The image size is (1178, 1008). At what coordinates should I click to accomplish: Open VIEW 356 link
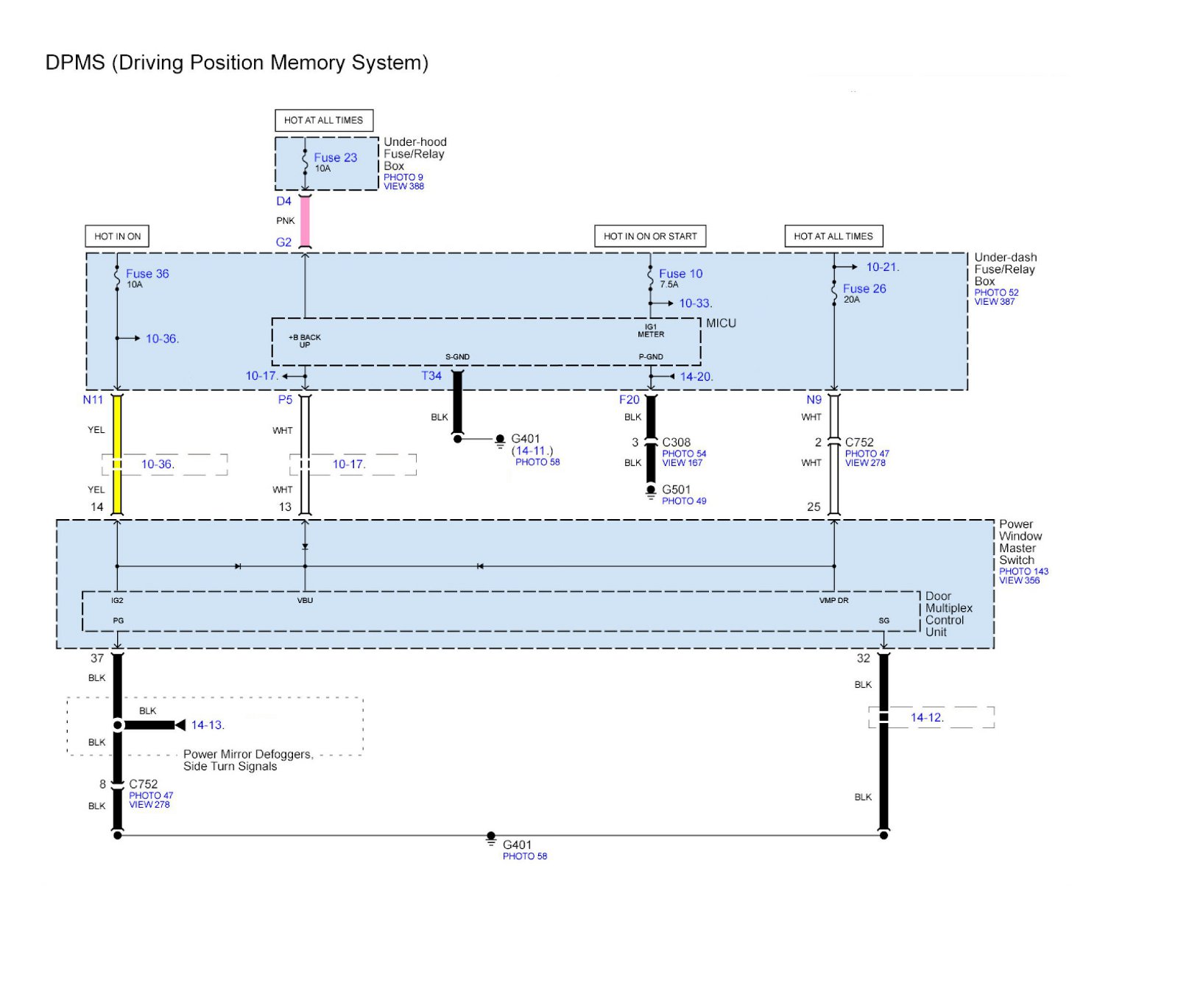click(x=1019, y=581)
